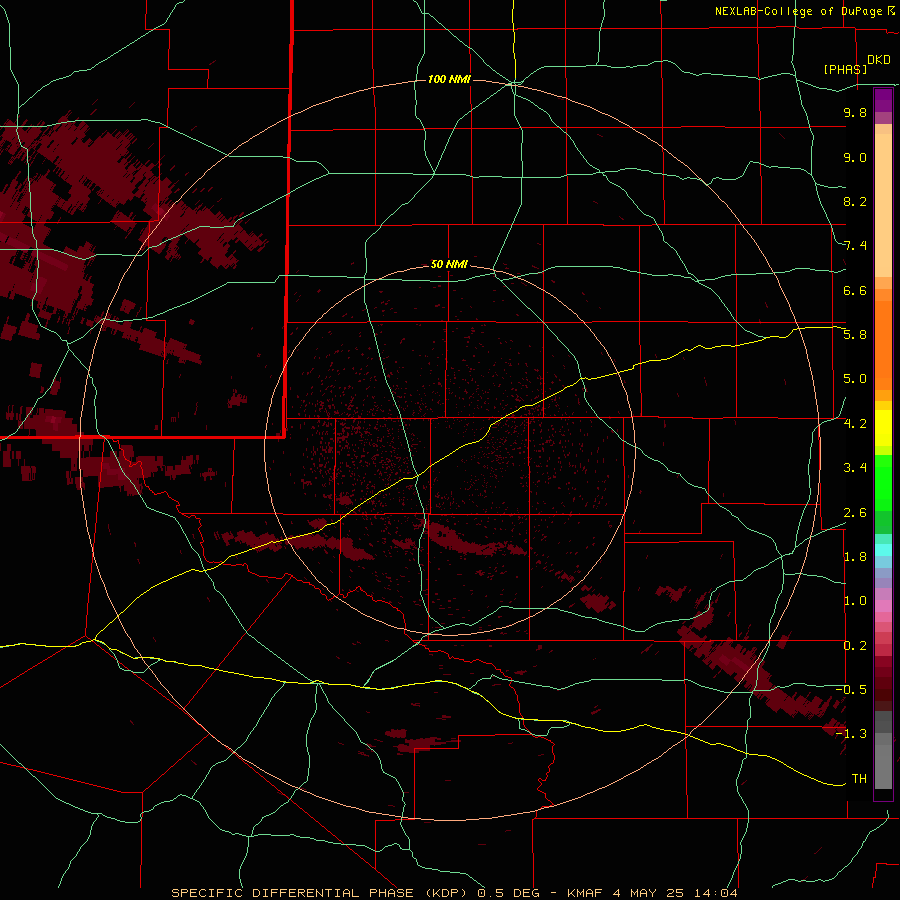Click the 9.0 legend value
This screenshot has height=900, width=900.
point(855,157)
